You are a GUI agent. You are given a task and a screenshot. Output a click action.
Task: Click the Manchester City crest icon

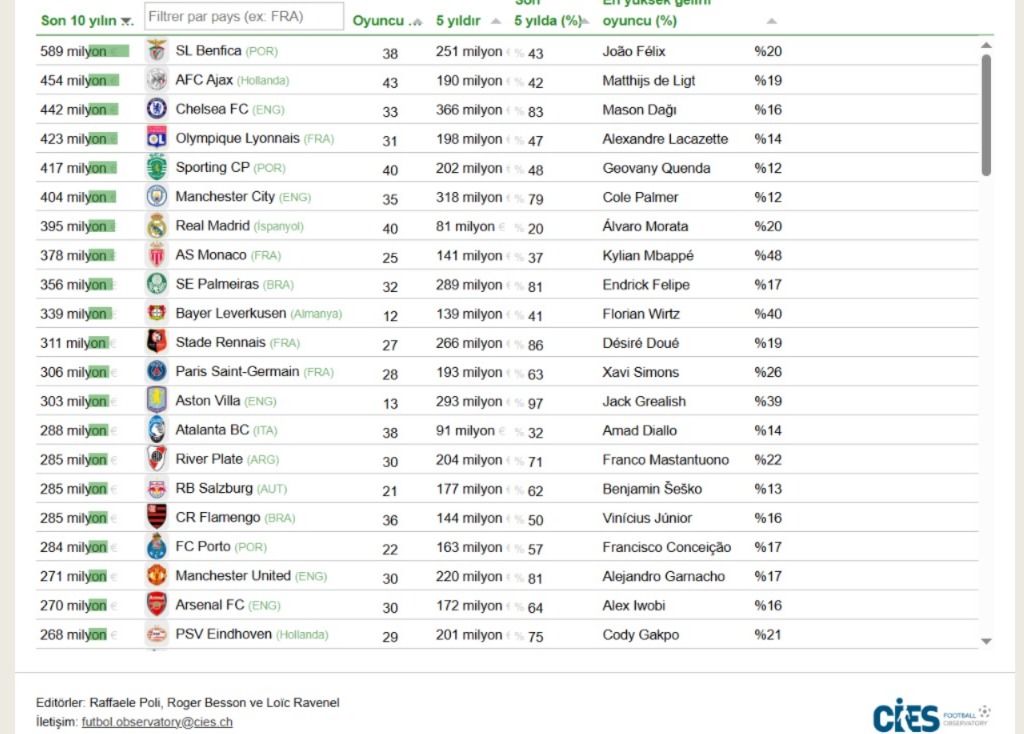coord(157,197)
